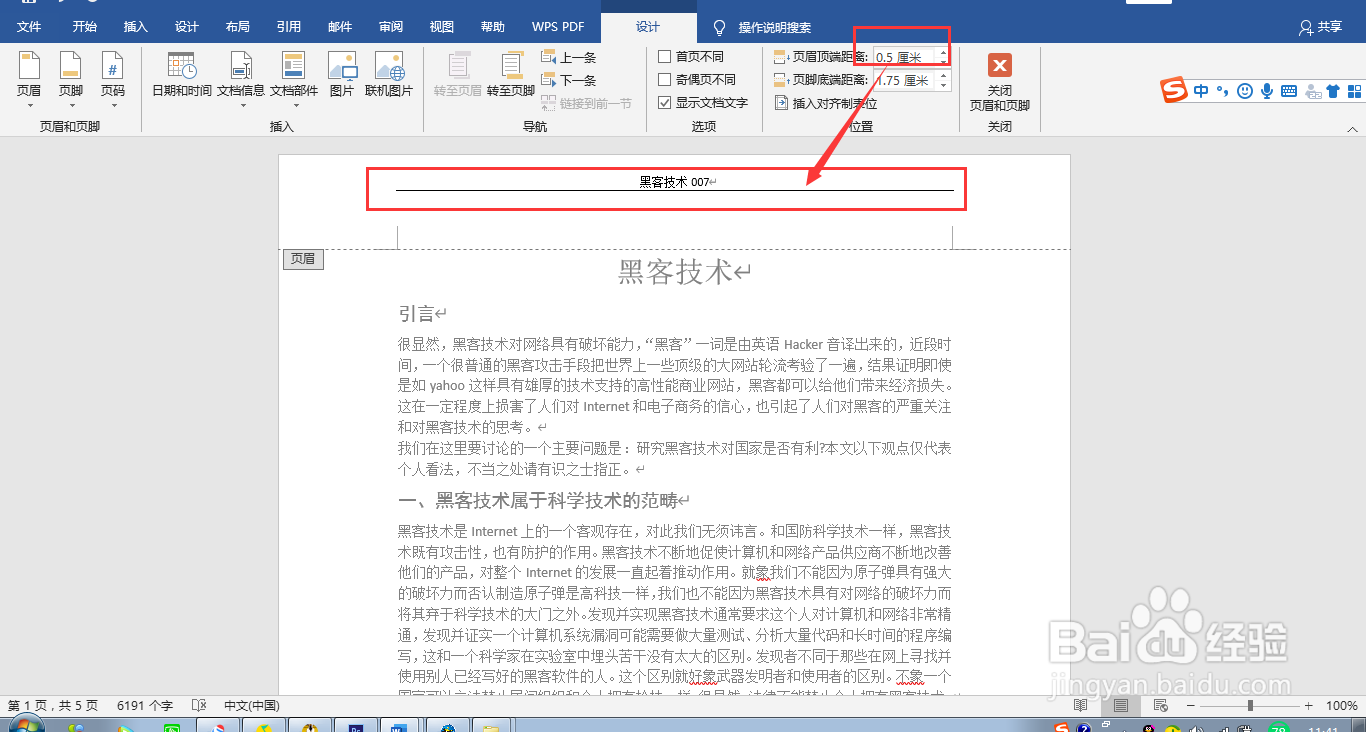Click the 100% zoom level

(1342, 705)
